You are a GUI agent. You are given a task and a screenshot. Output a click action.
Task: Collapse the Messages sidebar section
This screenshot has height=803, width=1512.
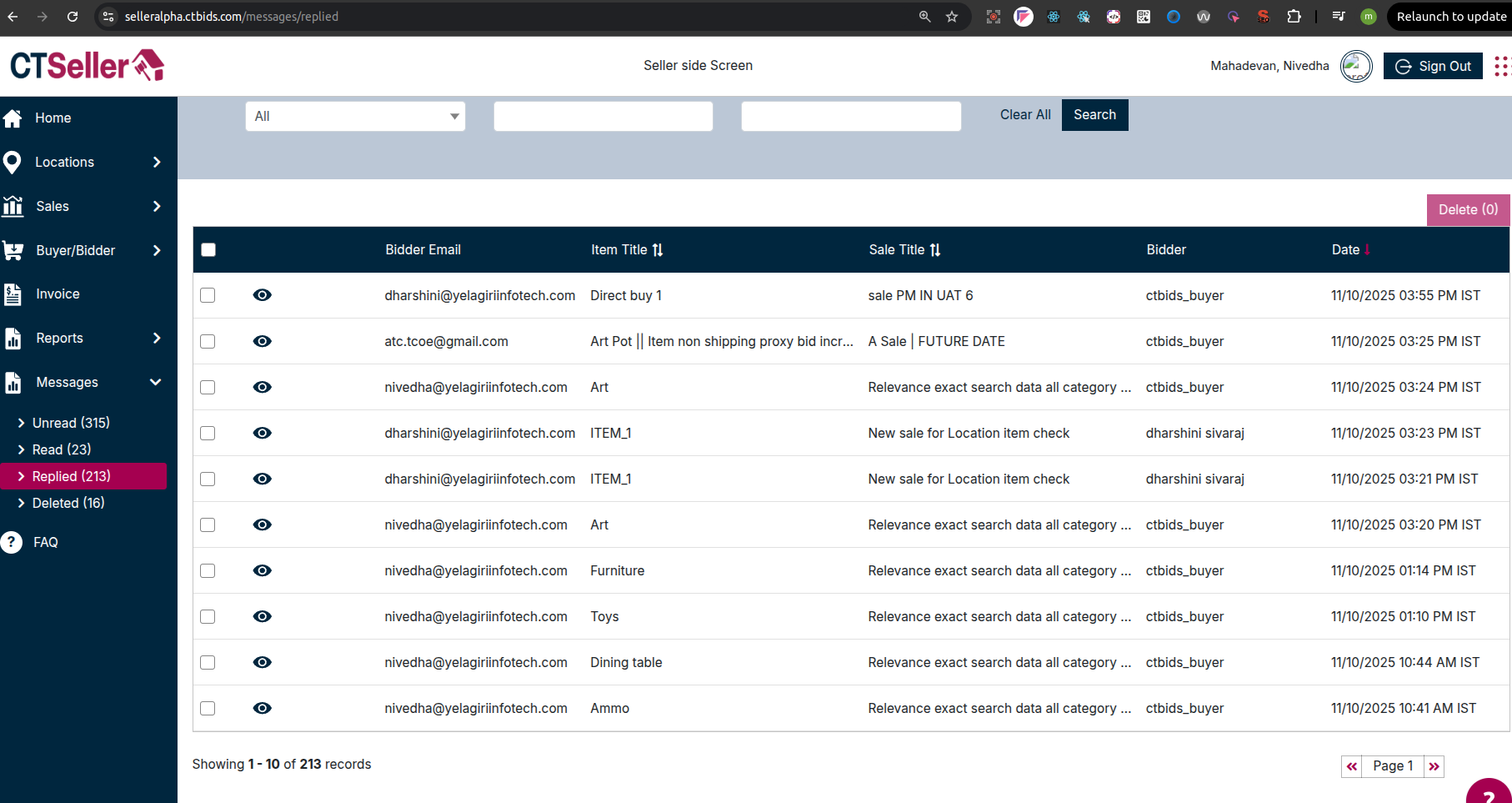tap(155, 382)
